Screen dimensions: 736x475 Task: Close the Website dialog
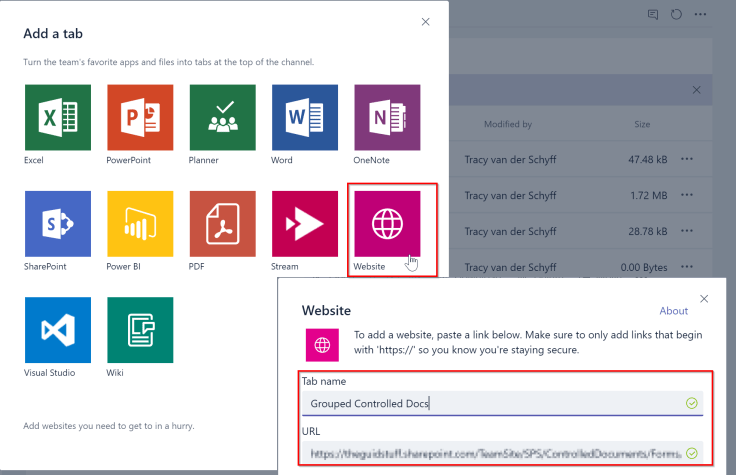pyautogui.click(x=704, y=298)
